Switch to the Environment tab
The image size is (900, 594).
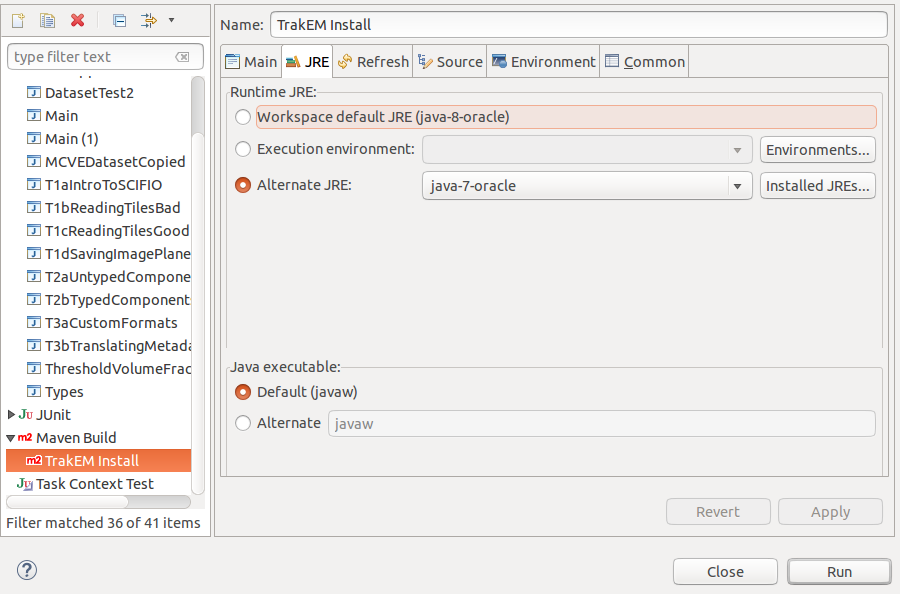click(x=543, y=61)
